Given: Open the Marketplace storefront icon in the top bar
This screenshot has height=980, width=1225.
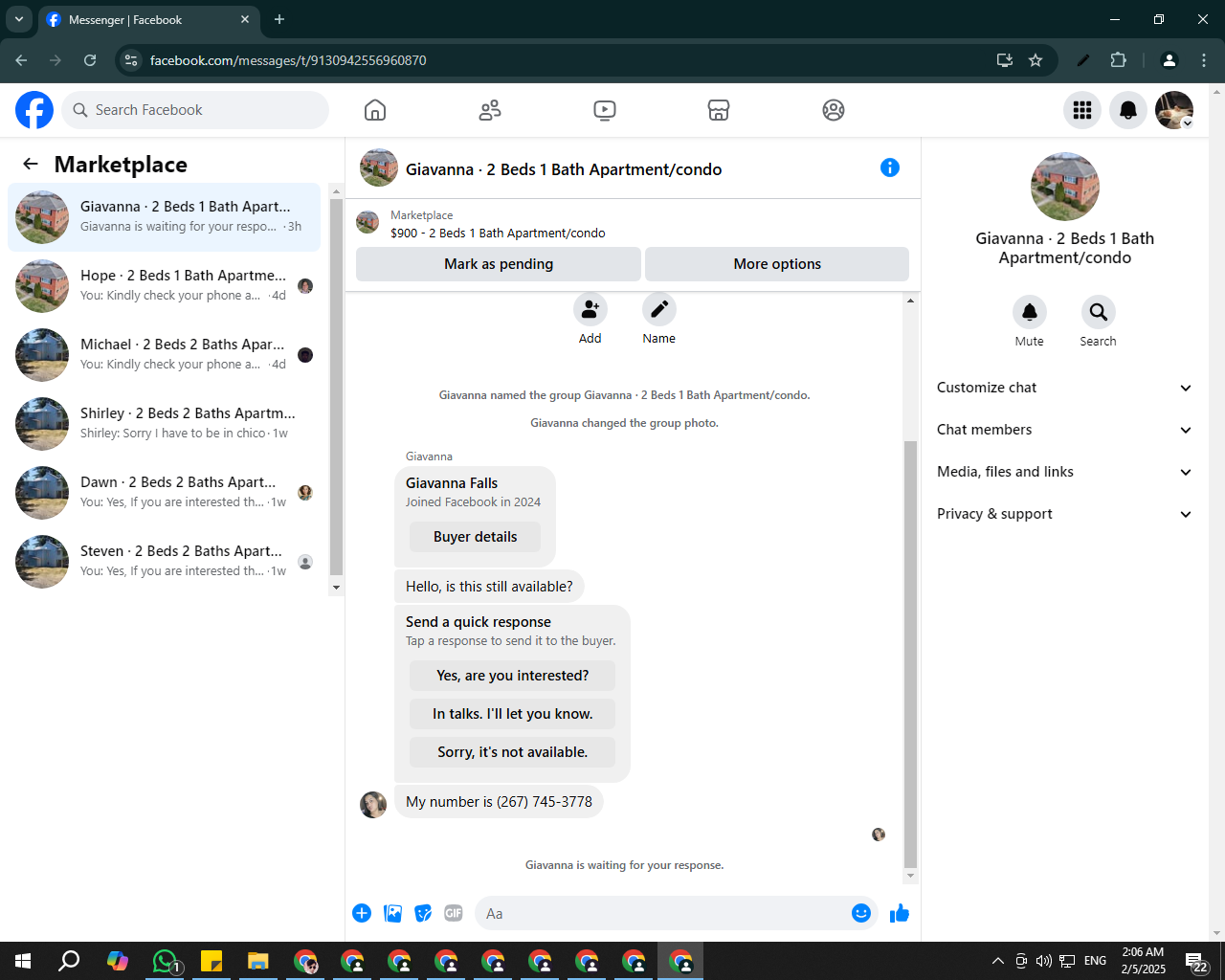Looking at the screenshot, I should pyautogui.click(x=719, y=110).
